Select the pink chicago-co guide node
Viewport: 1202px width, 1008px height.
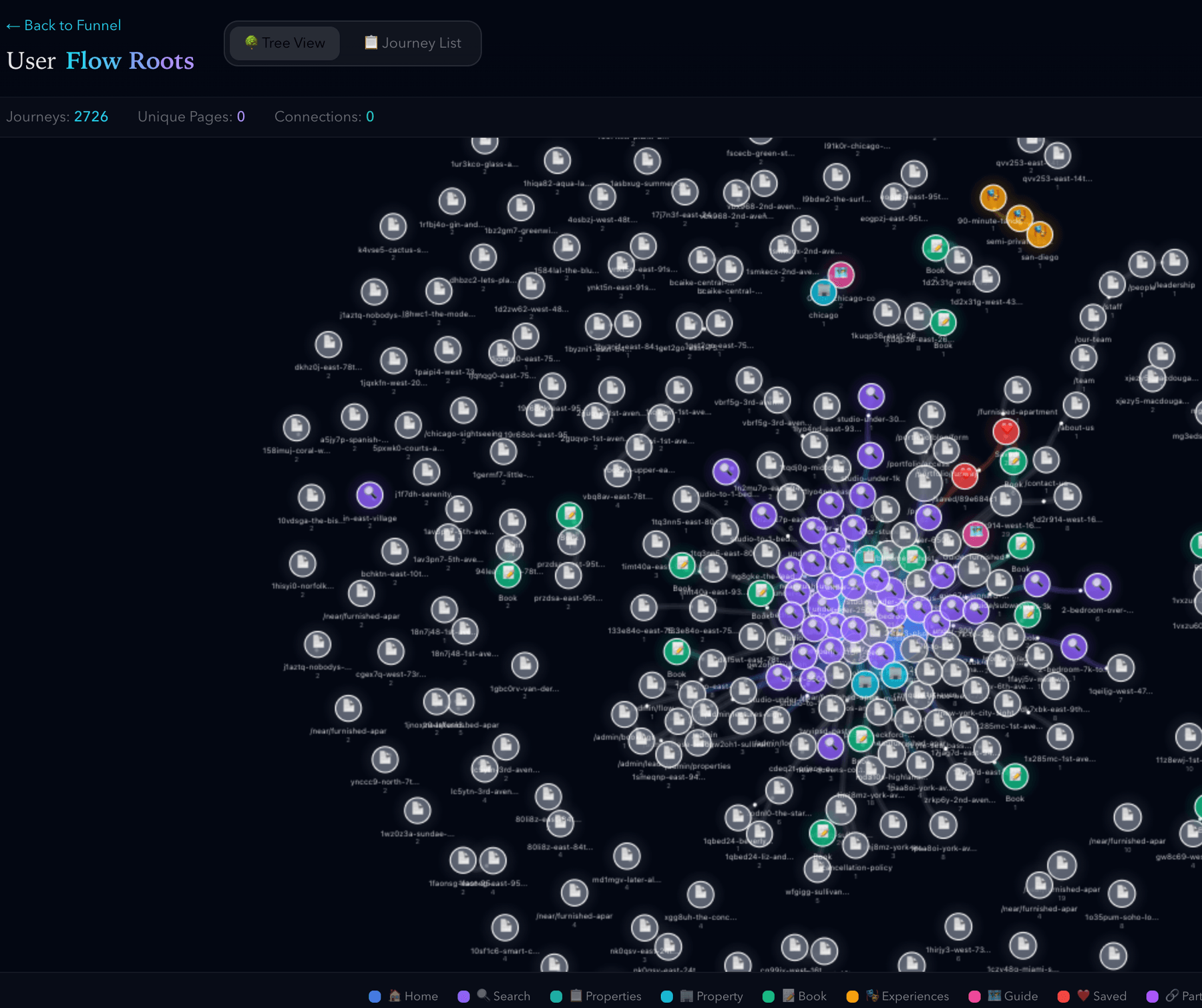tap(841, 274)
